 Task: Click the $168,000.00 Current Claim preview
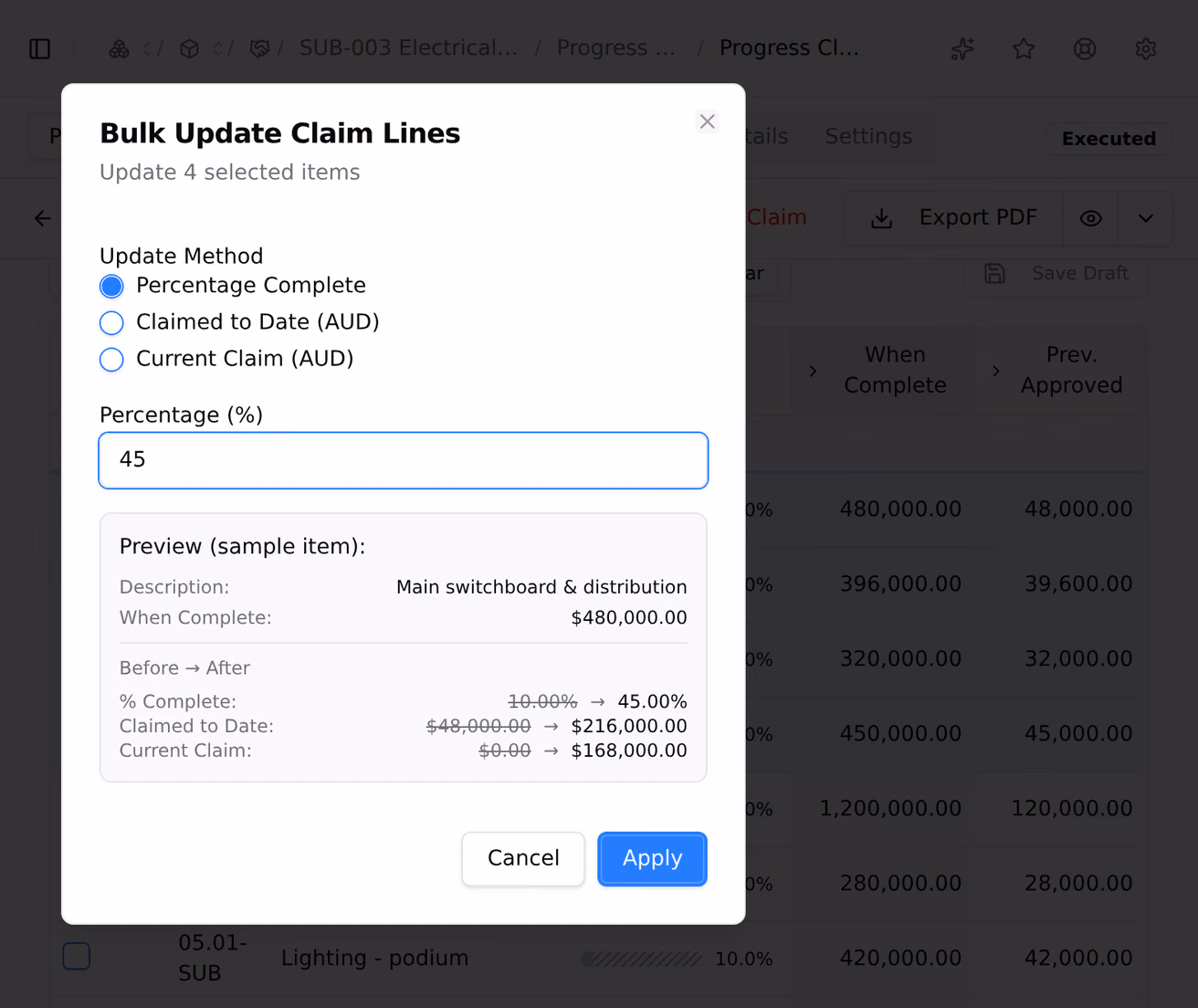pos(629,751)
